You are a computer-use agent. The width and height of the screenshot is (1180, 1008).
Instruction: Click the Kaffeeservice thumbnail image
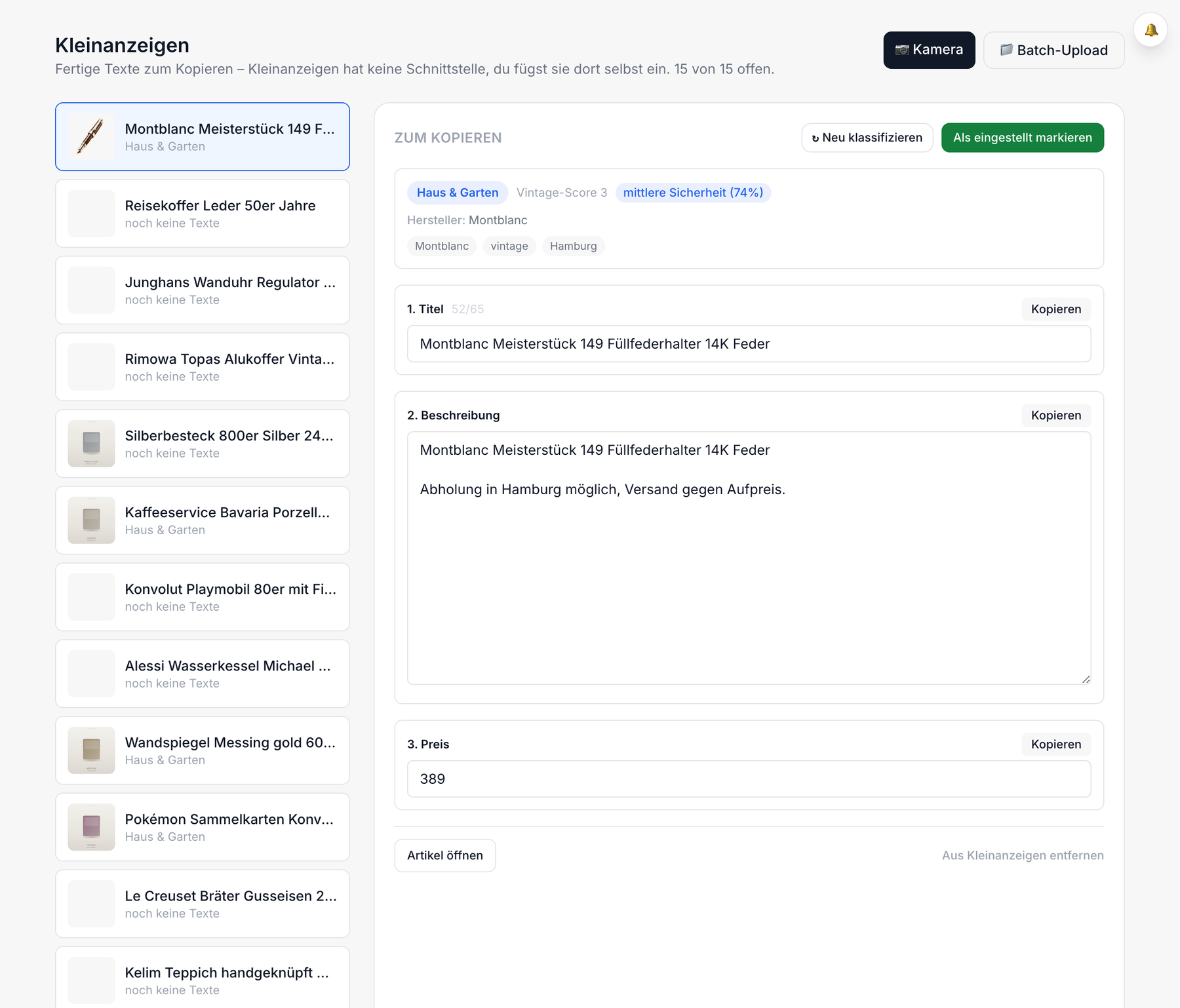[x=91, y=520]
